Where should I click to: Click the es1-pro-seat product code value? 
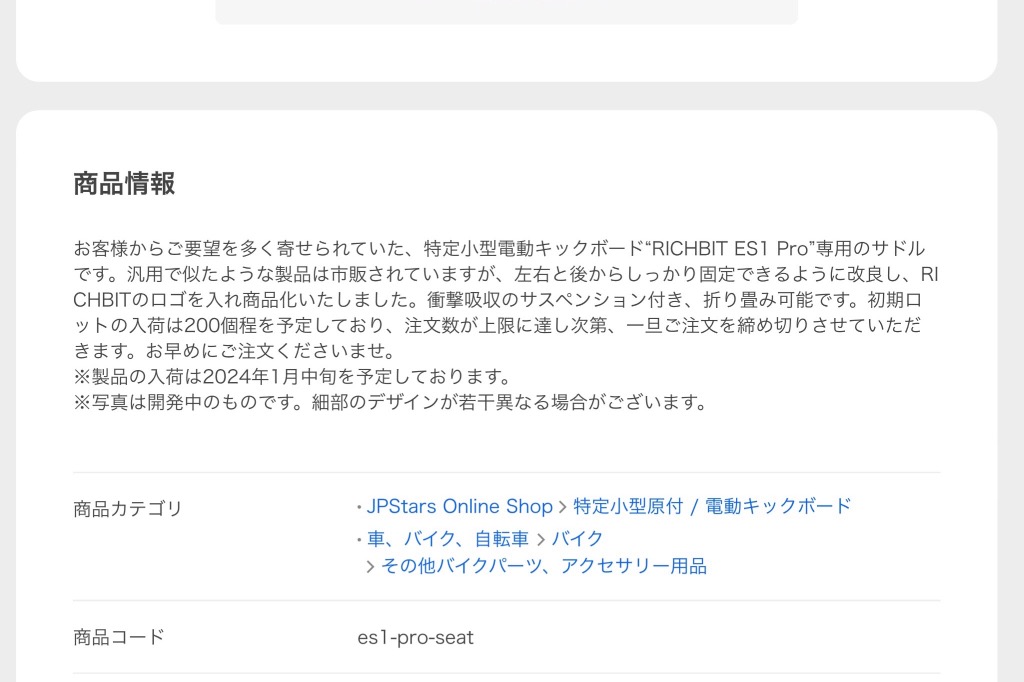pyautogui.click(x=415, y=638)
